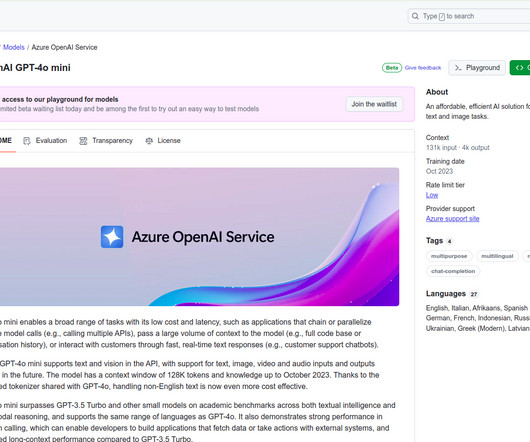Click the multilingual tag
The height and width of the screenshot is (442, 530).
(497, 256)
